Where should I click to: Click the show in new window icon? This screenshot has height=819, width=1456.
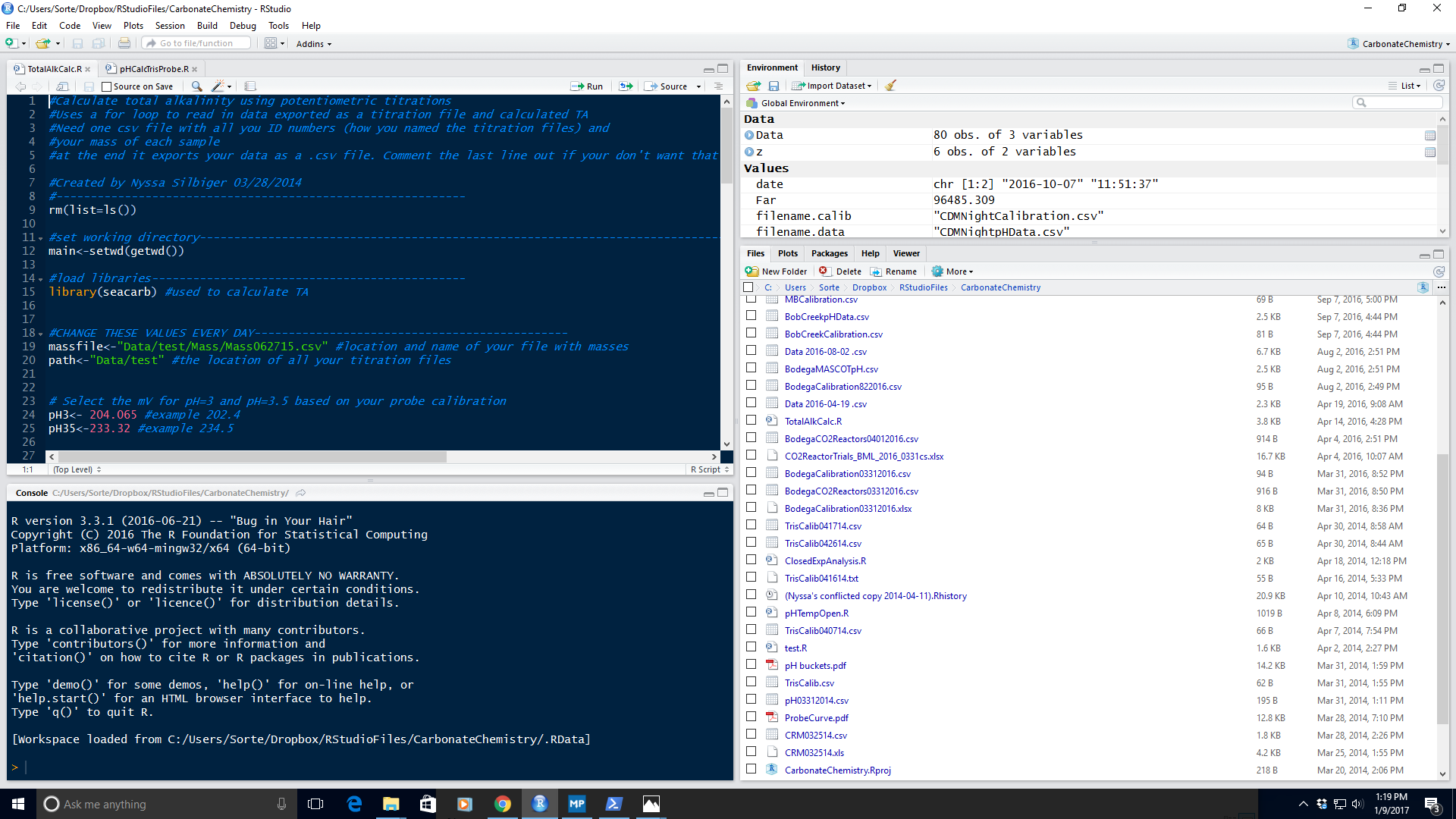click(63, 86)
